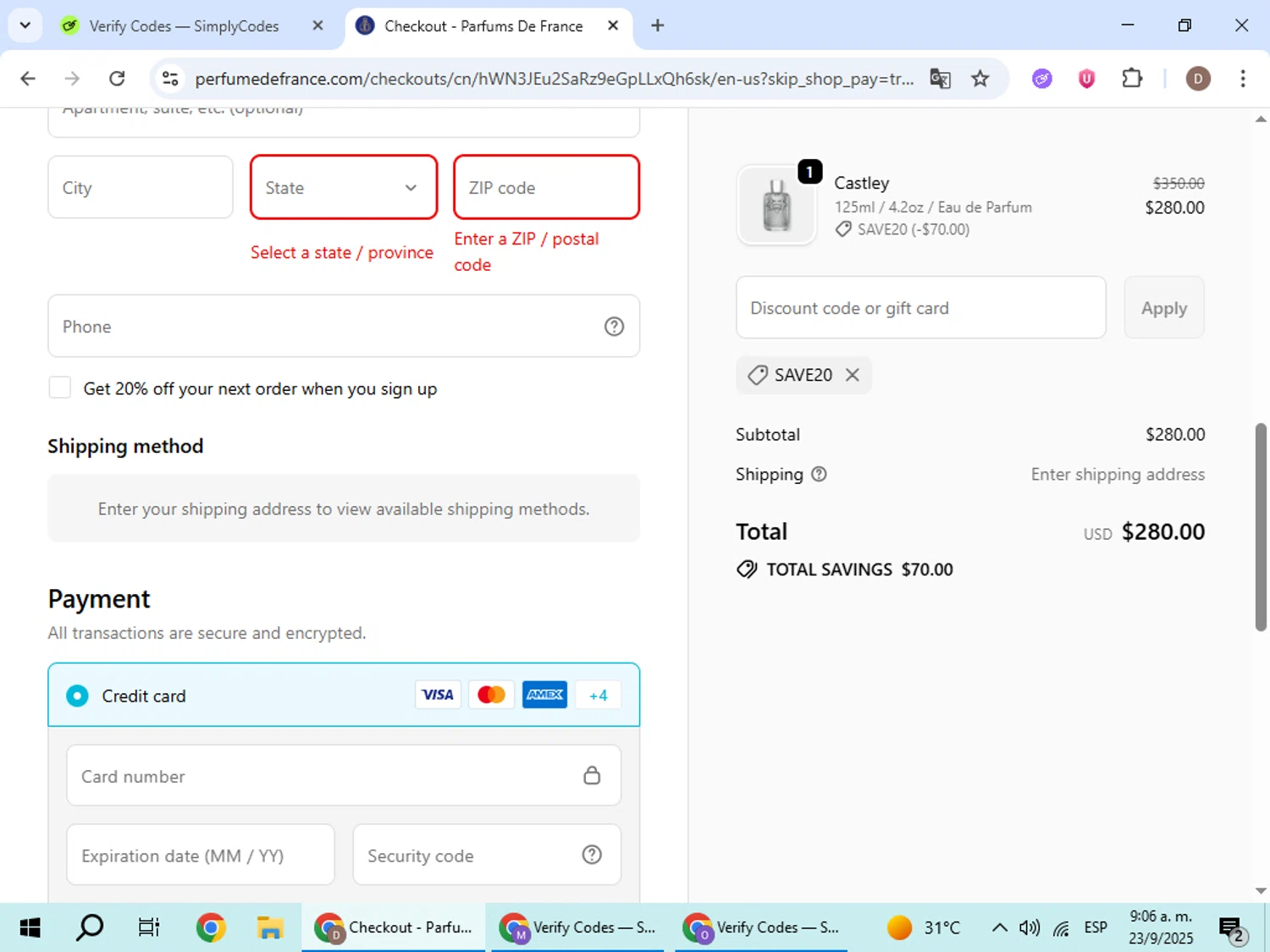Image resolution: width=1270 pixels, height=952 pixels.
Task: Open the Chrome three-dot menu
Action: [1242, 79]
